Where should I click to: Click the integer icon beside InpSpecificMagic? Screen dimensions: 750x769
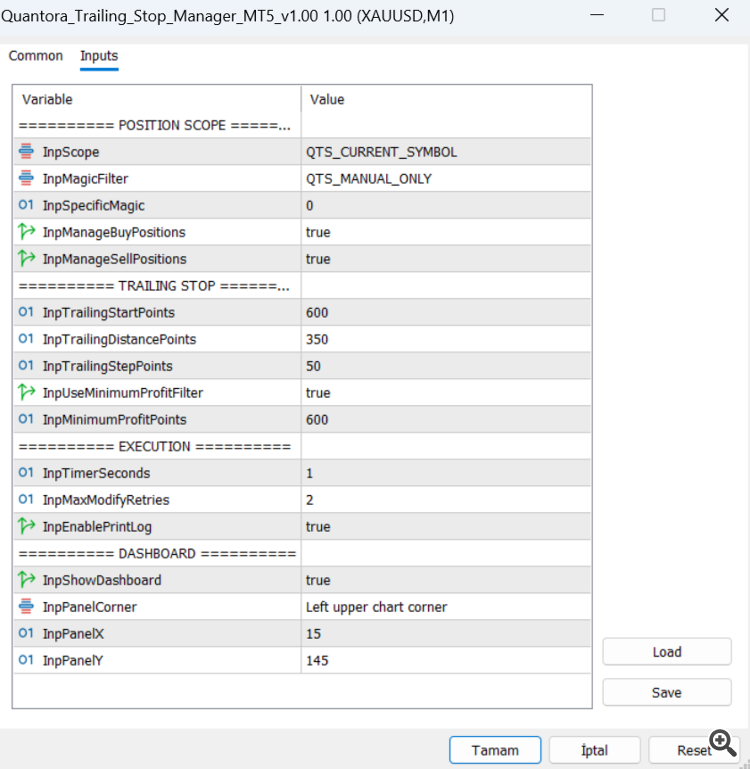point(26,205)
